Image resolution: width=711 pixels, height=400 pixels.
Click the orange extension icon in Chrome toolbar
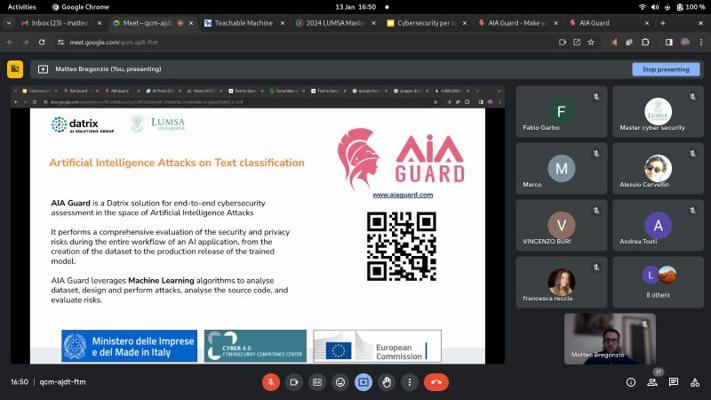coord(614,42)
